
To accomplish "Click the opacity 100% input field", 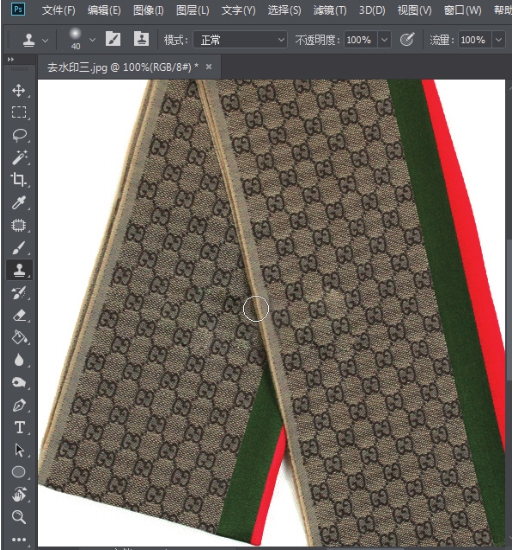I will coord(360,40).
